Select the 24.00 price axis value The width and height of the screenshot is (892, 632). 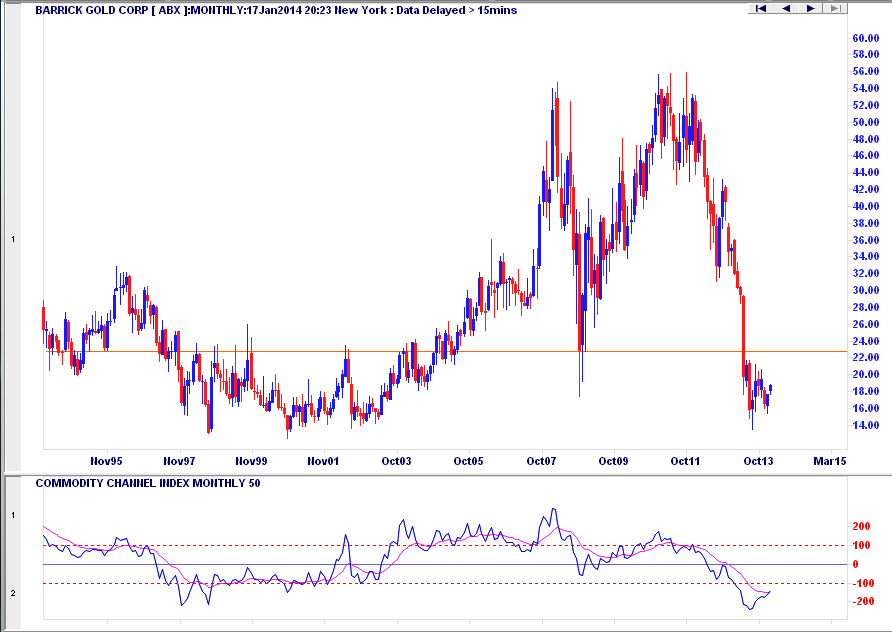coord(866,341)
